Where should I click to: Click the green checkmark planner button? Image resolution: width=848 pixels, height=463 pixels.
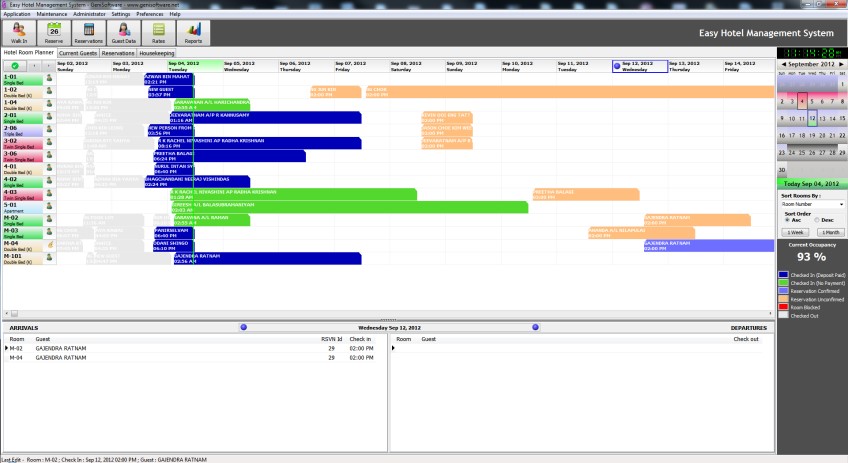15,66
